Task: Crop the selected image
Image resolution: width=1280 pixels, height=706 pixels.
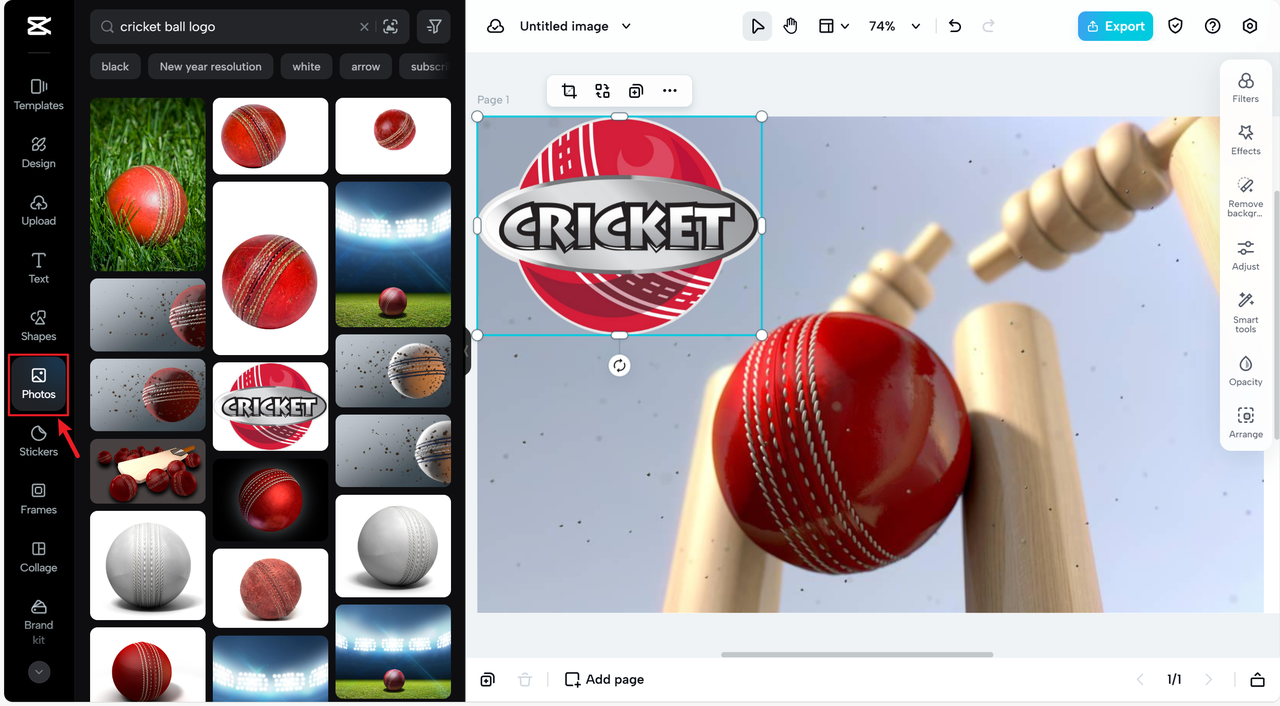Action: [569, 91]
